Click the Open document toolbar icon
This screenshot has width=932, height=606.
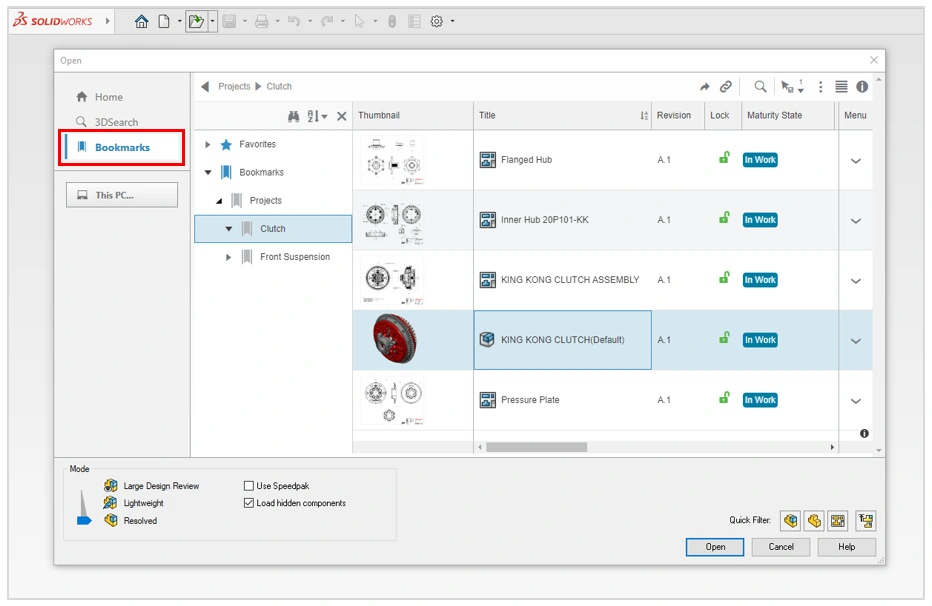[196, 21]
